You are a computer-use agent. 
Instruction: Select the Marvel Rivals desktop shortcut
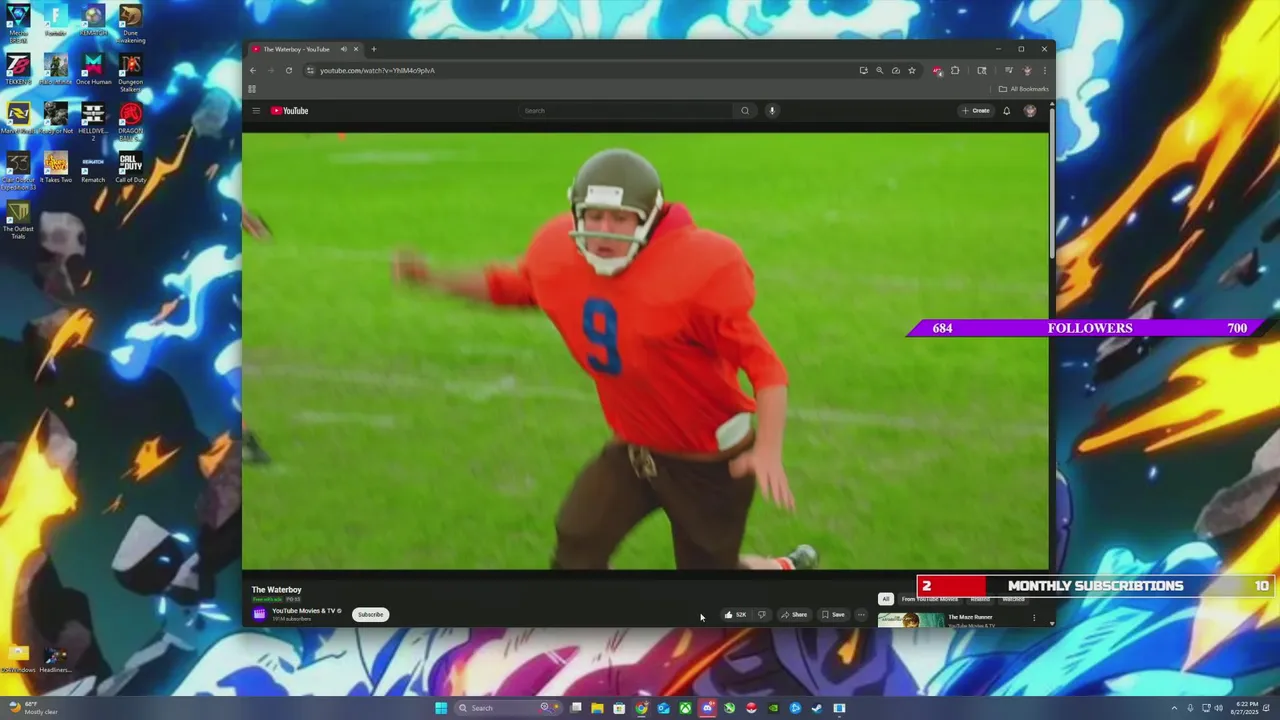click(x=18, y=118)
